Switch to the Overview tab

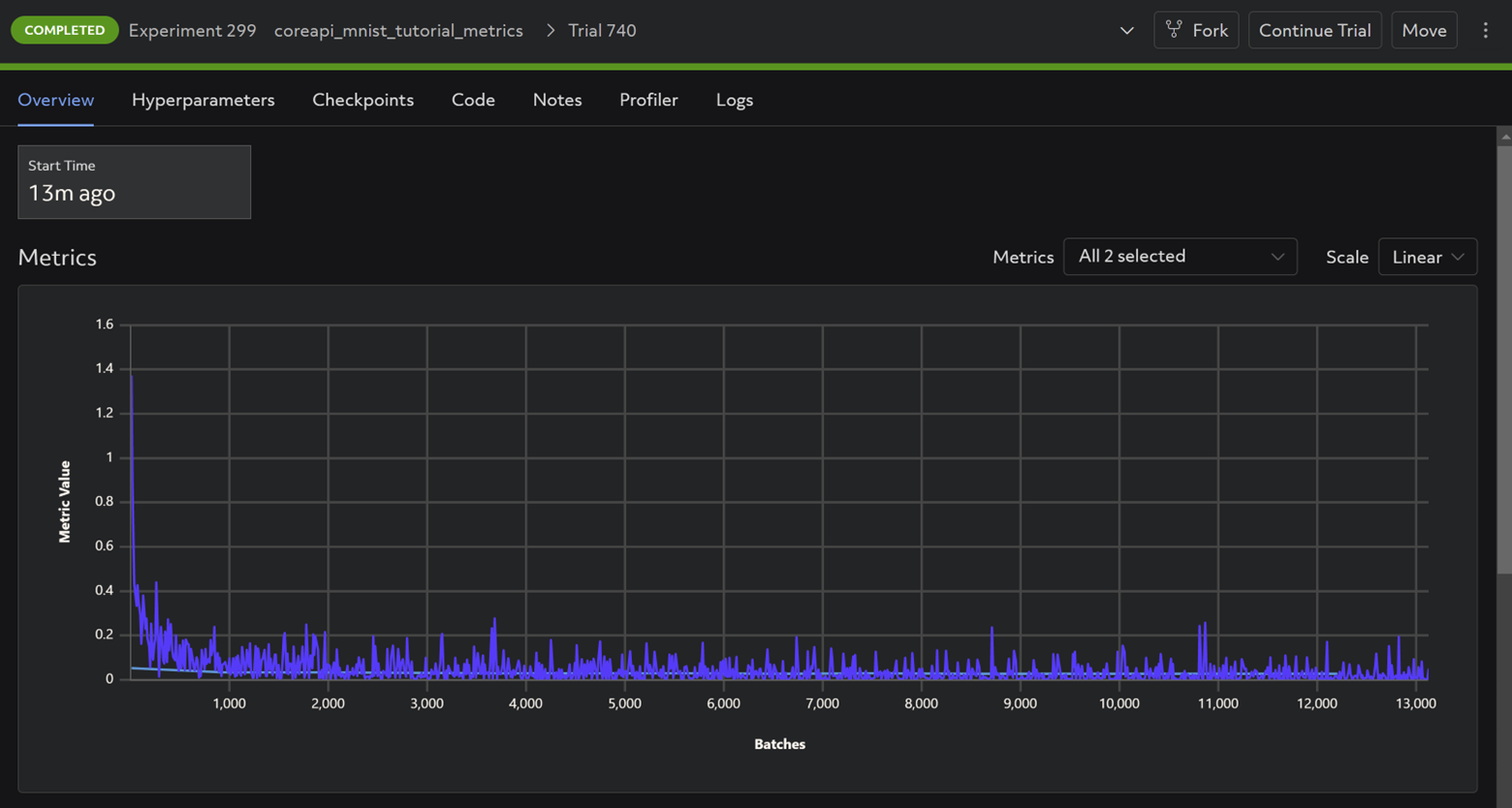pos(56,100)
